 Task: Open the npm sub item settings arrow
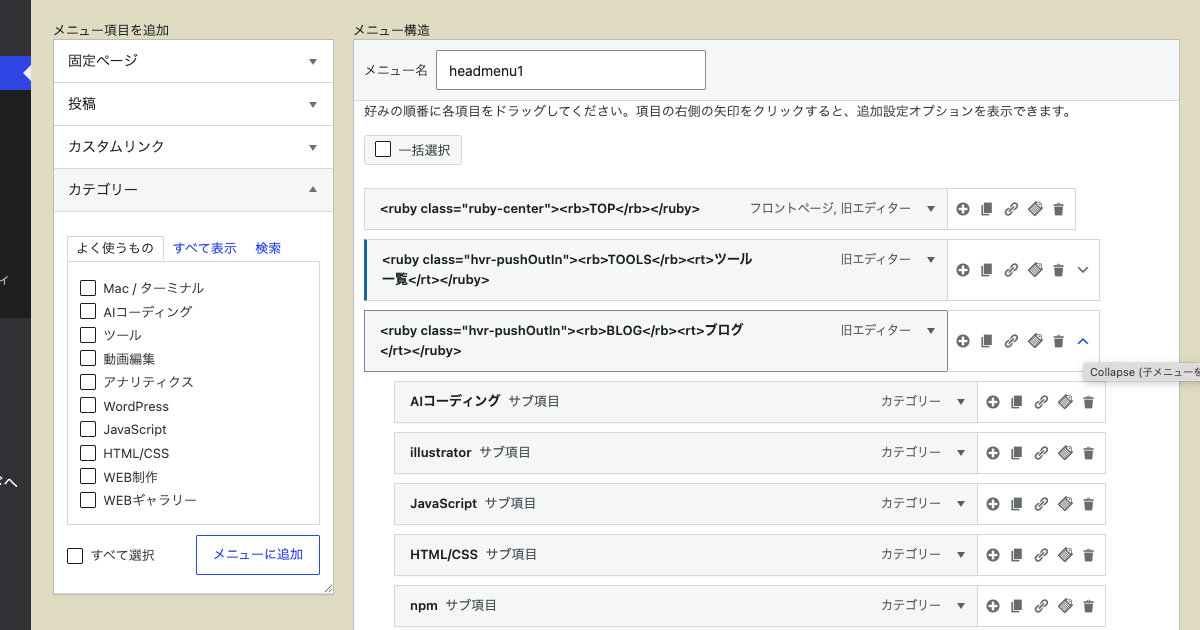(x=961, y=606)
